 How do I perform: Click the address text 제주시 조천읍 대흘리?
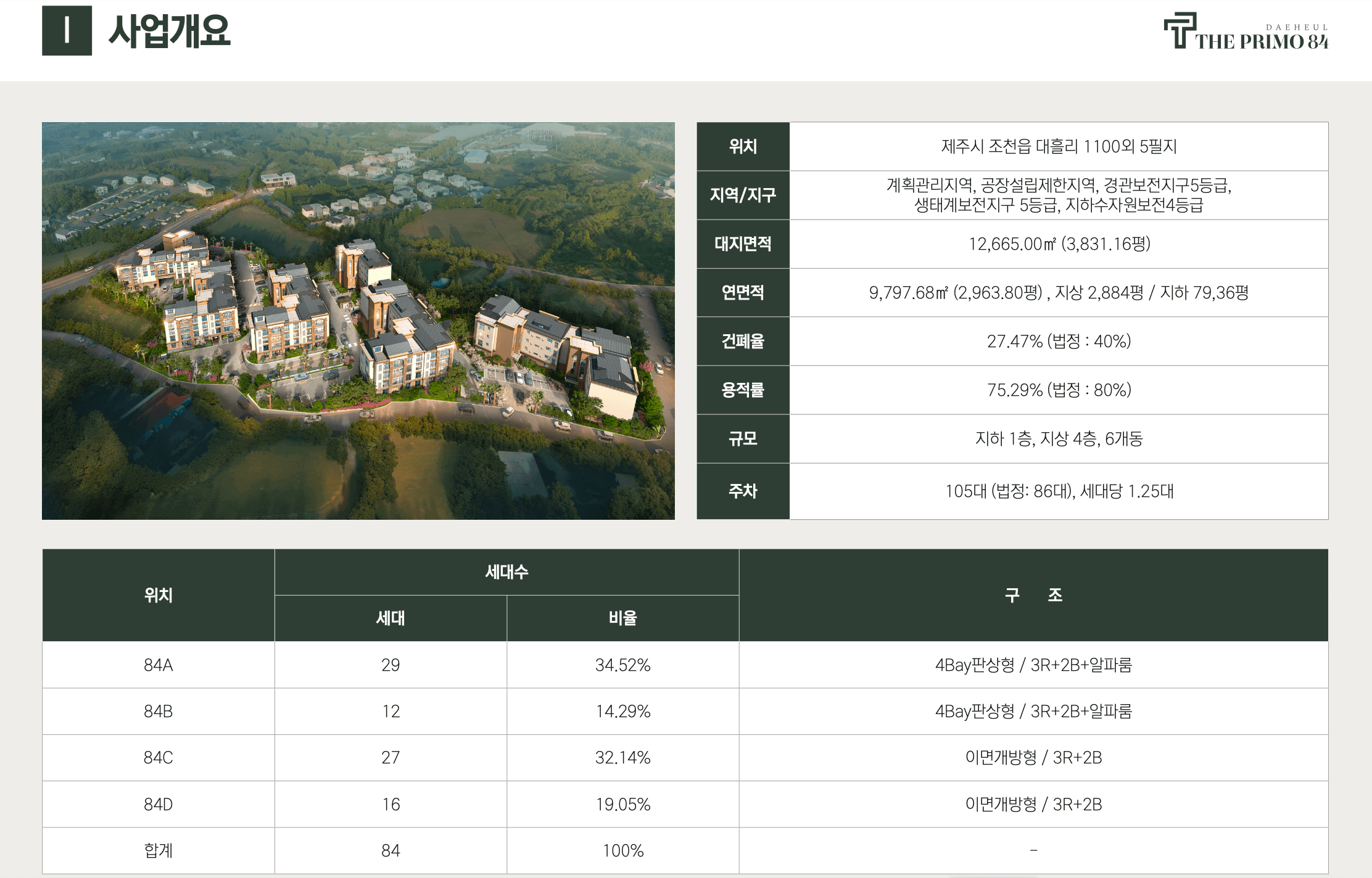(x=1059, y=147)
